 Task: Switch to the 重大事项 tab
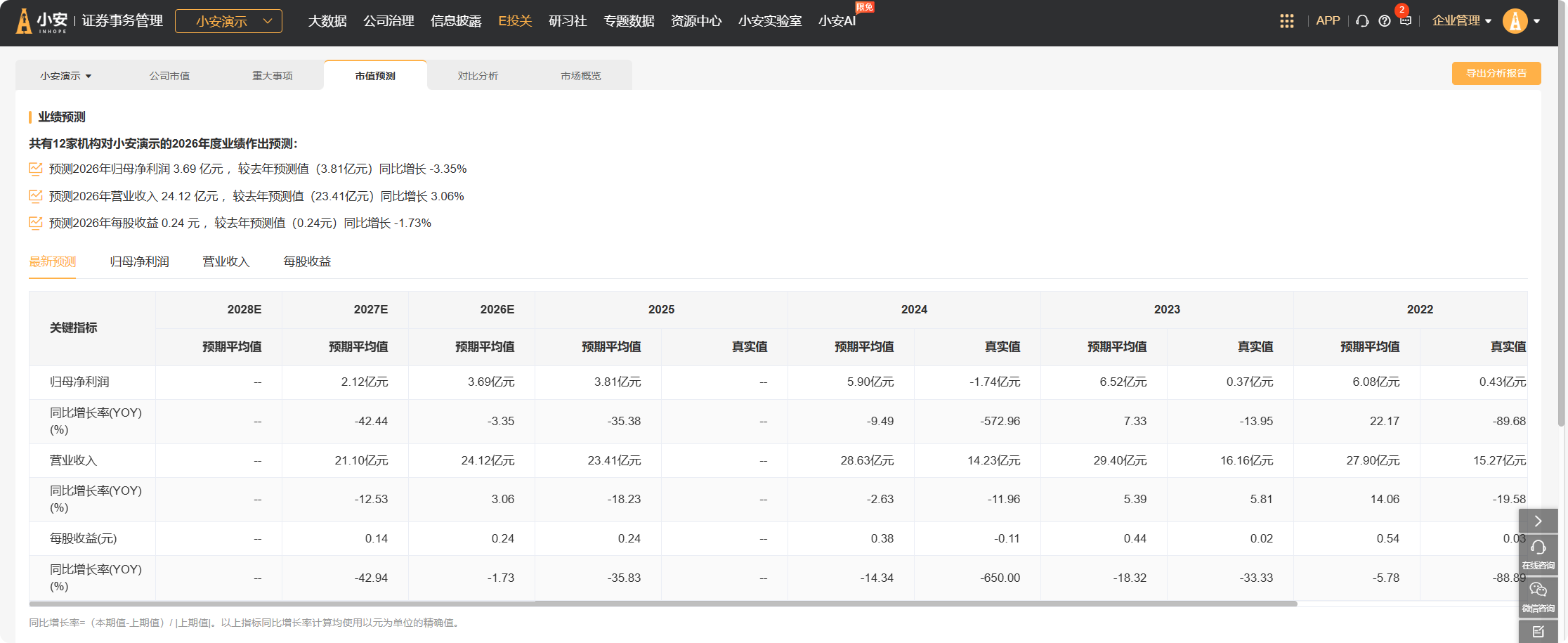tap(273, 76)
